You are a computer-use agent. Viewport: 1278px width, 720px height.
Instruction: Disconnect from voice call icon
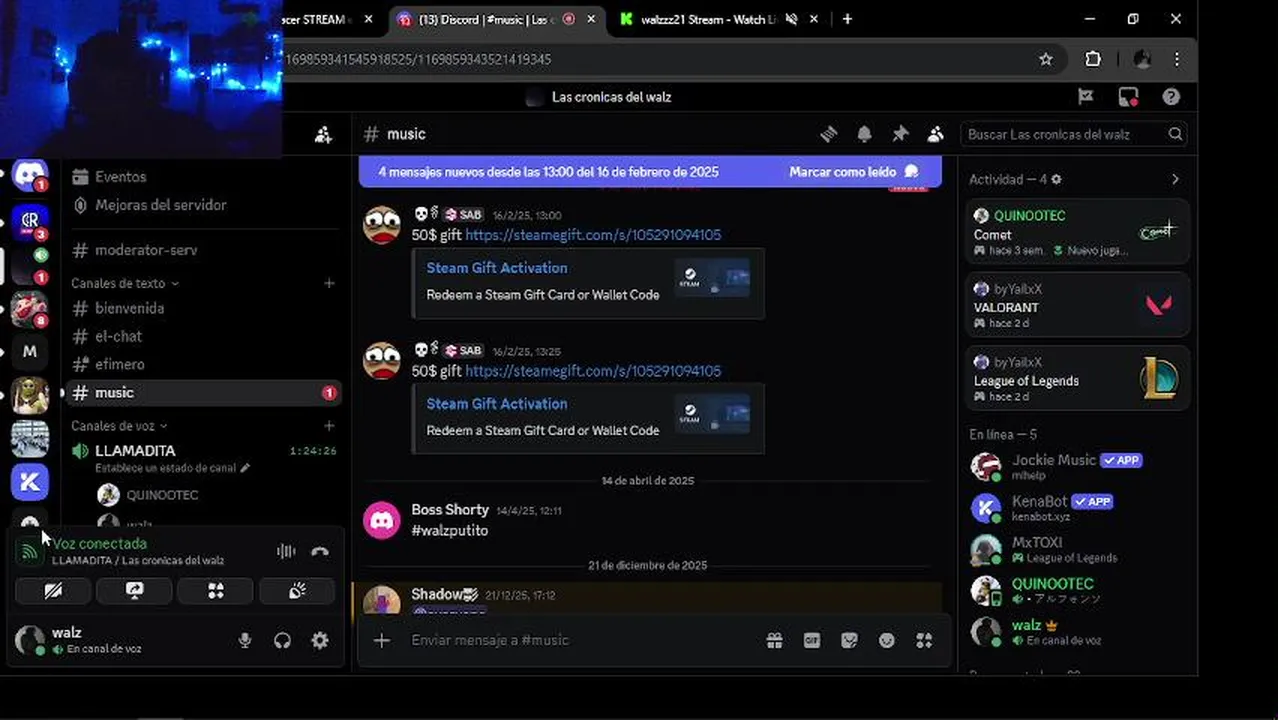[320, 551]
